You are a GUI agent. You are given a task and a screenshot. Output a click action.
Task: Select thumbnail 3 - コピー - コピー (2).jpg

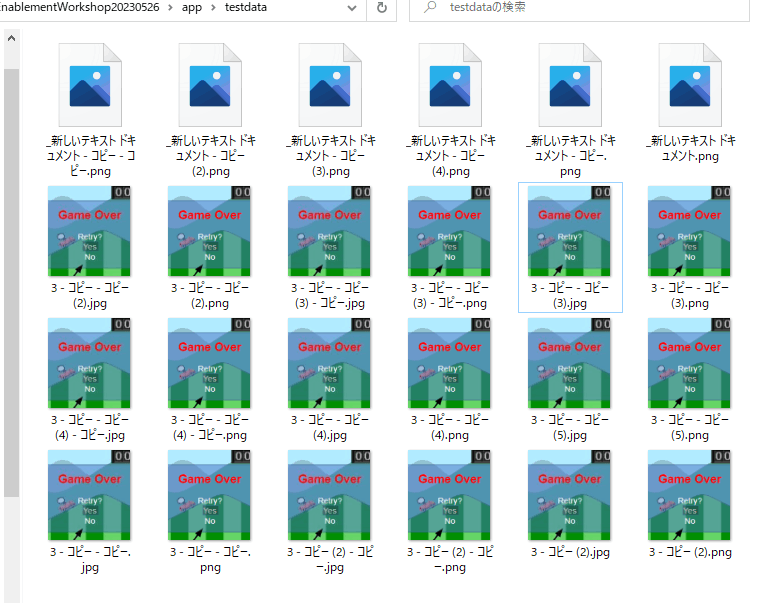pos(89,231)
